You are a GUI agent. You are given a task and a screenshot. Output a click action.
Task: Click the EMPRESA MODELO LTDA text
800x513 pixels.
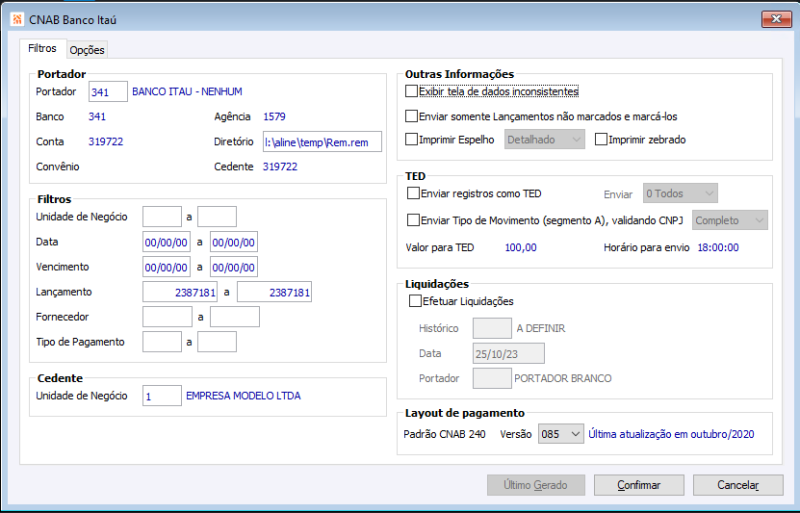tap(243, 396)
